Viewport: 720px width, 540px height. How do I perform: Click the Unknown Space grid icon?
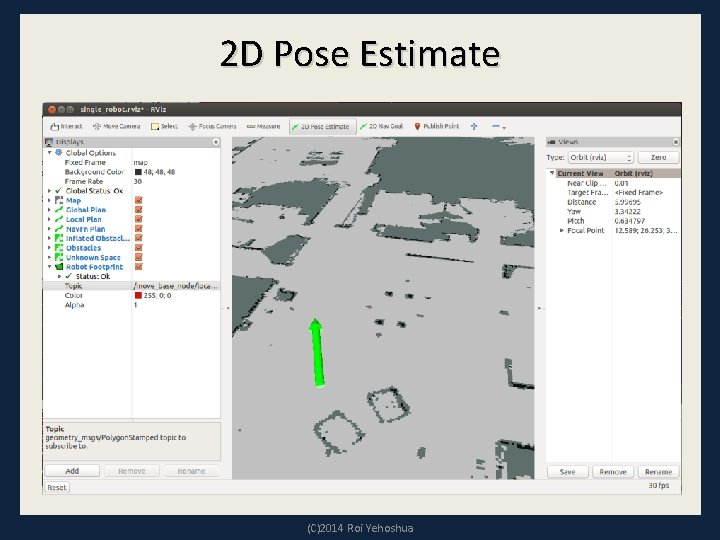pos(59,257)
